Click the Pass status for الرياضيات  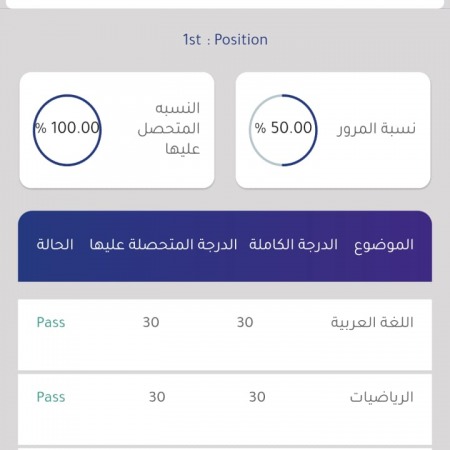pos(51,397)
